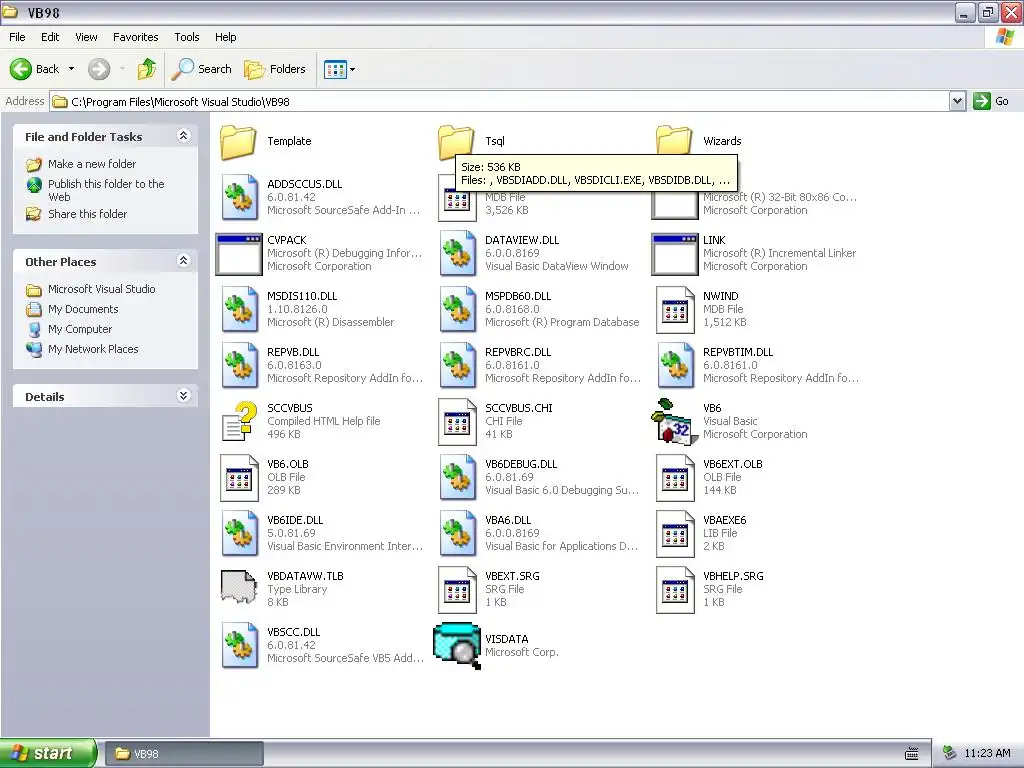This screenshot has width=1024, height=768.
Task: Open the Help menu
Action: click(225, 37)
